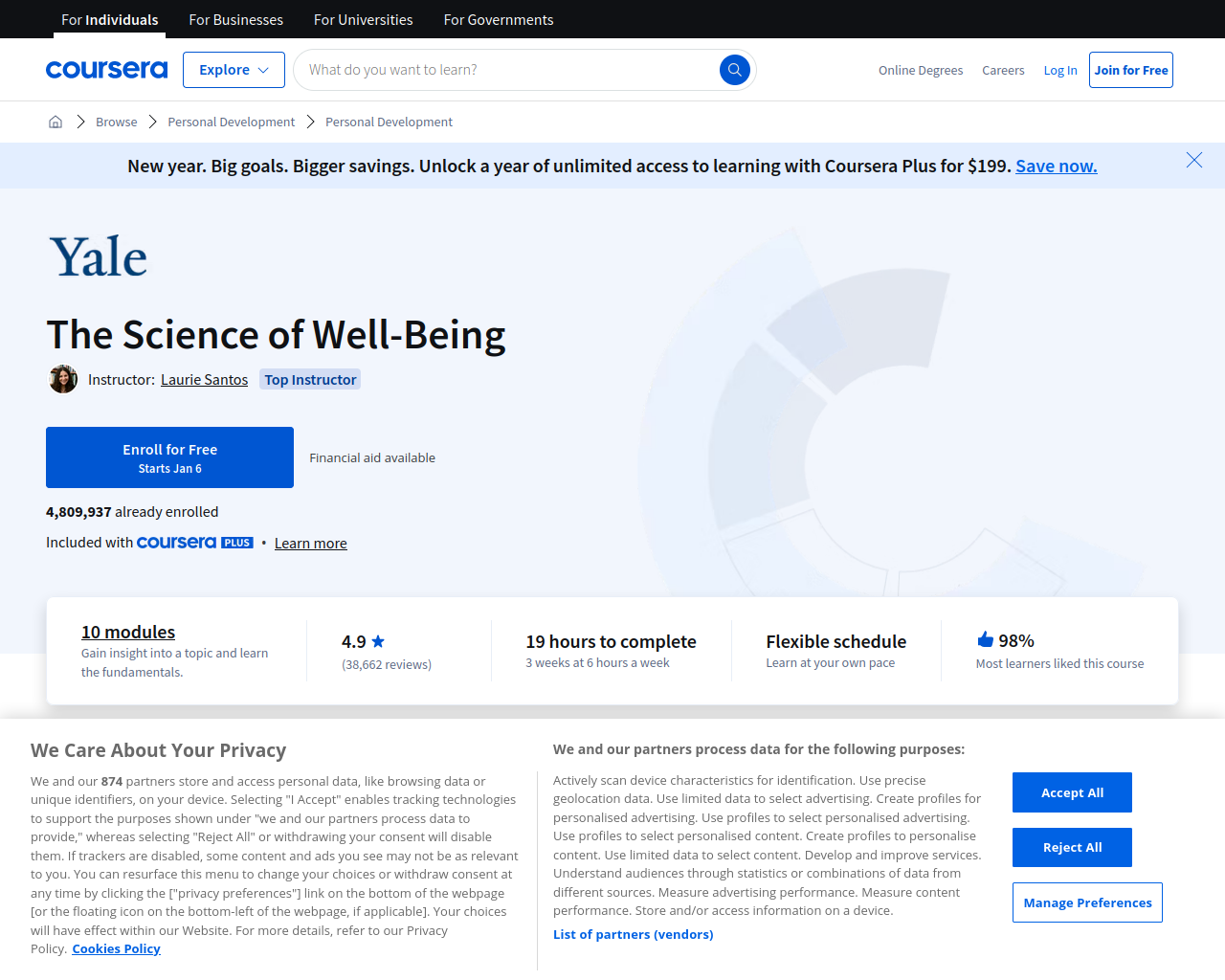Open the Cookies Policy link

[x=116, y=948]
